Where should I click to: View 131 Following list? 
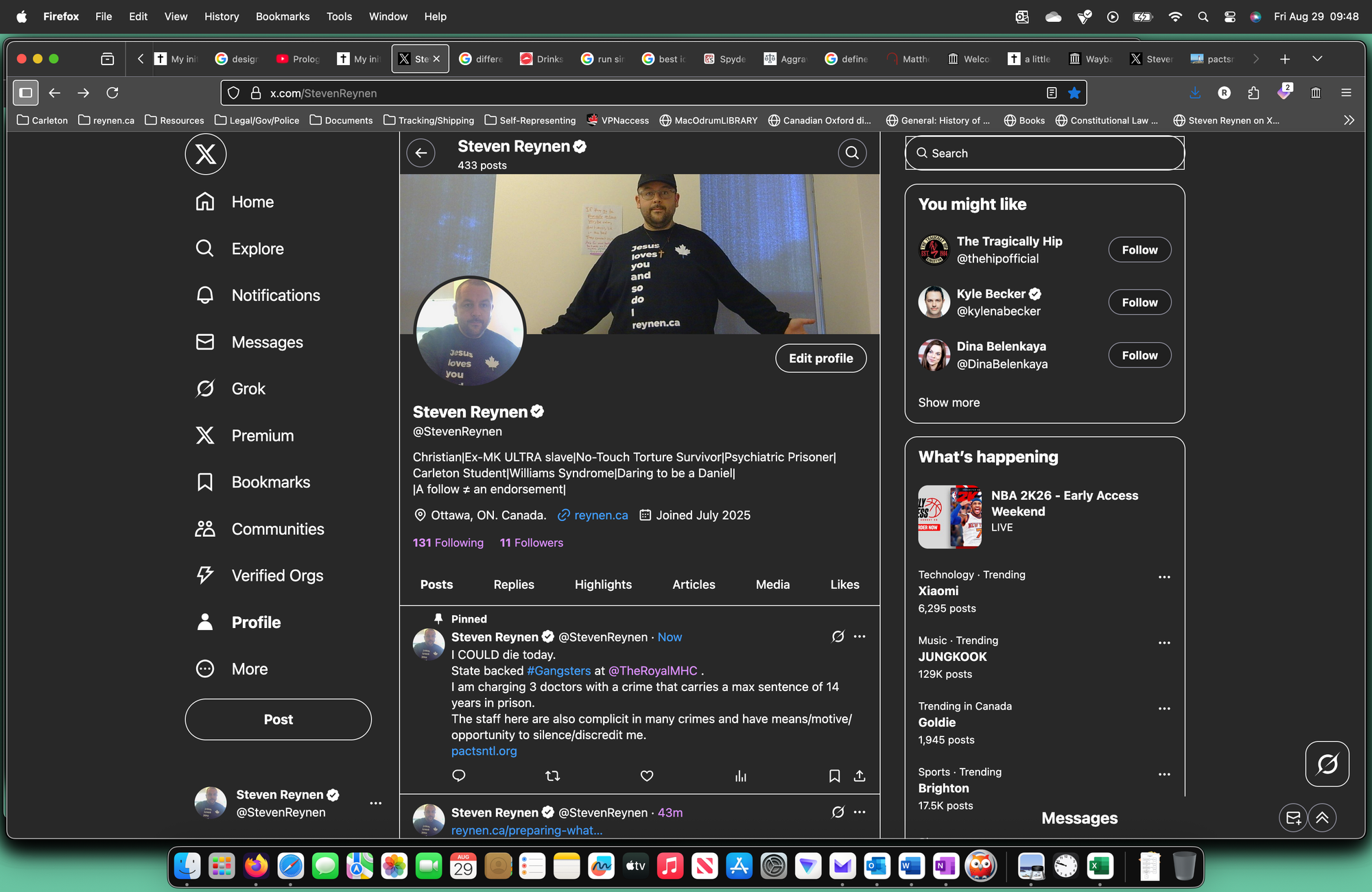448,542
